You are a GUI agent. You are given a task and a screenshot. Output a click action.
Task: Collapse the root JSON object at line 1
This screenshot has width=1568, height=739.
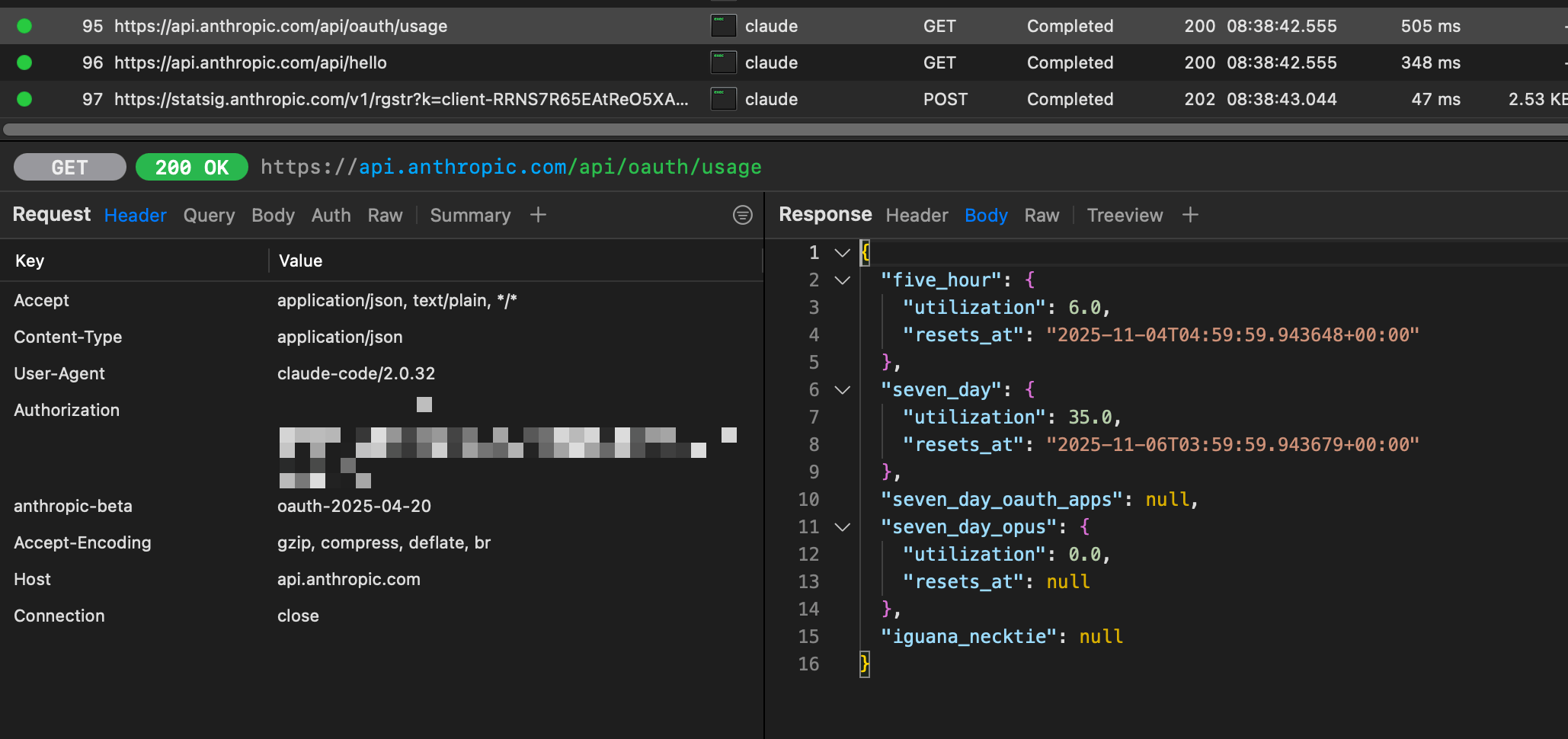coord(842,253)
